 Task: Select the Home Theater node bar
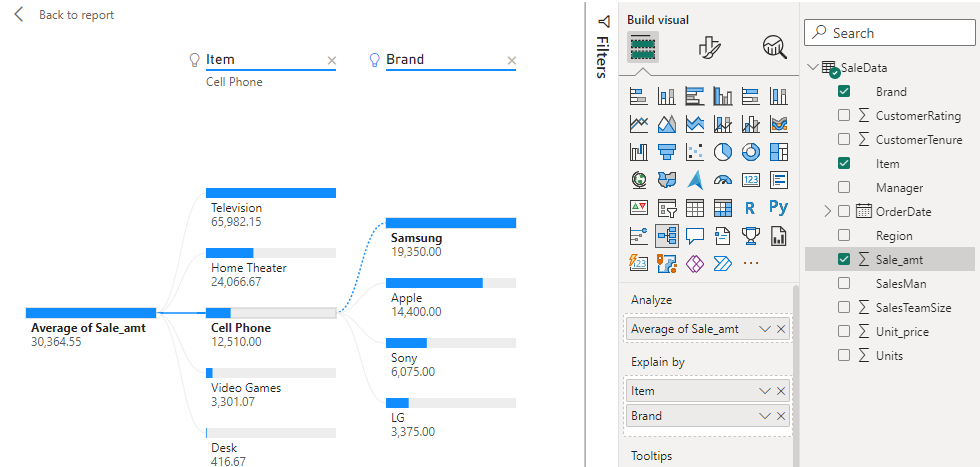(271, 253)
